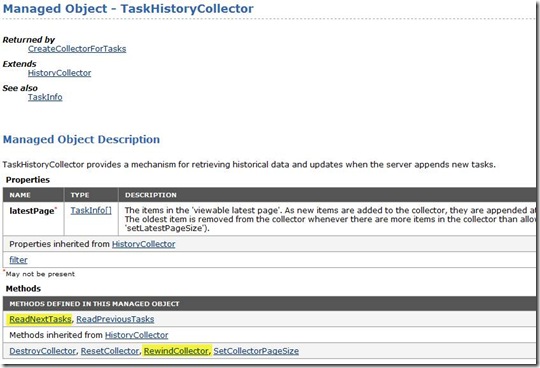Click the filter property link
This screenshot has width=540, height=368.
pos(18,260)
